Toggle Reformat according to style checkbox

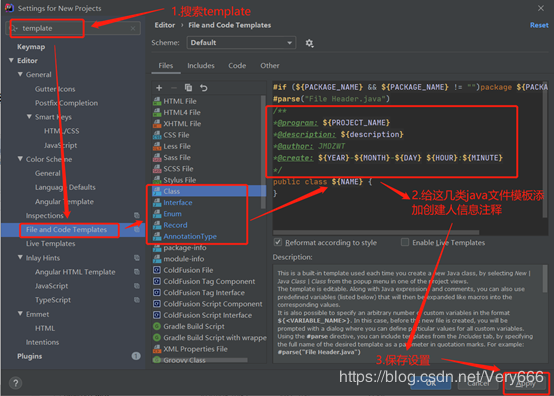278,242
